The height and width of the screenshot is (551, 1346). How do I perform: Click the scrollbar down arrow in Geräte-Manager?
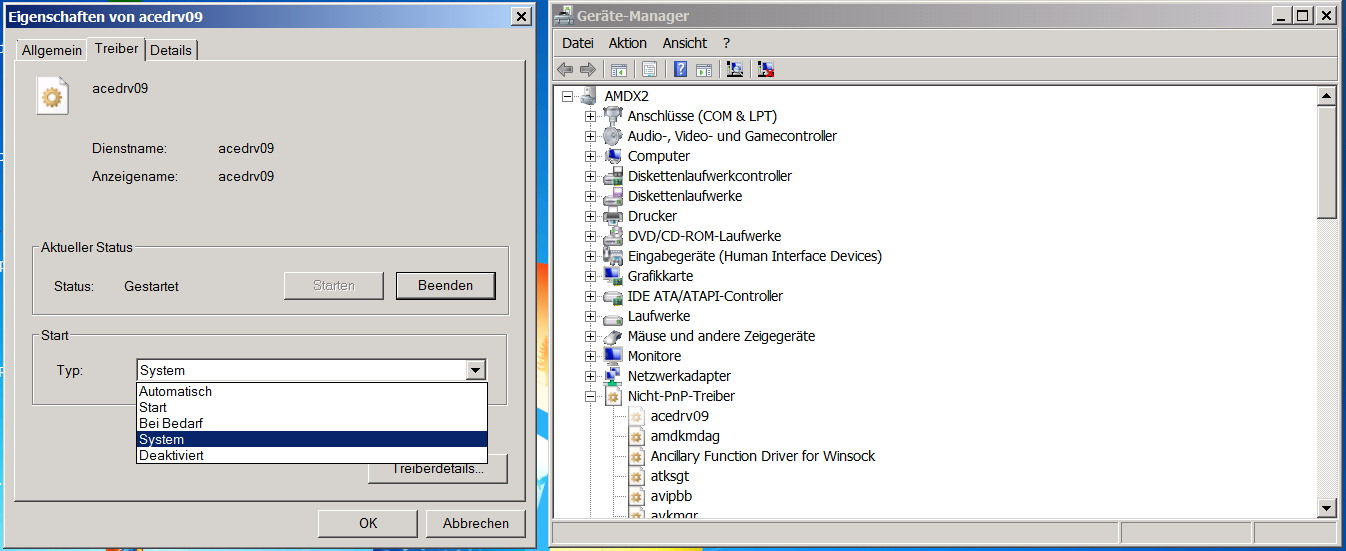click(x=1327, y=507)
